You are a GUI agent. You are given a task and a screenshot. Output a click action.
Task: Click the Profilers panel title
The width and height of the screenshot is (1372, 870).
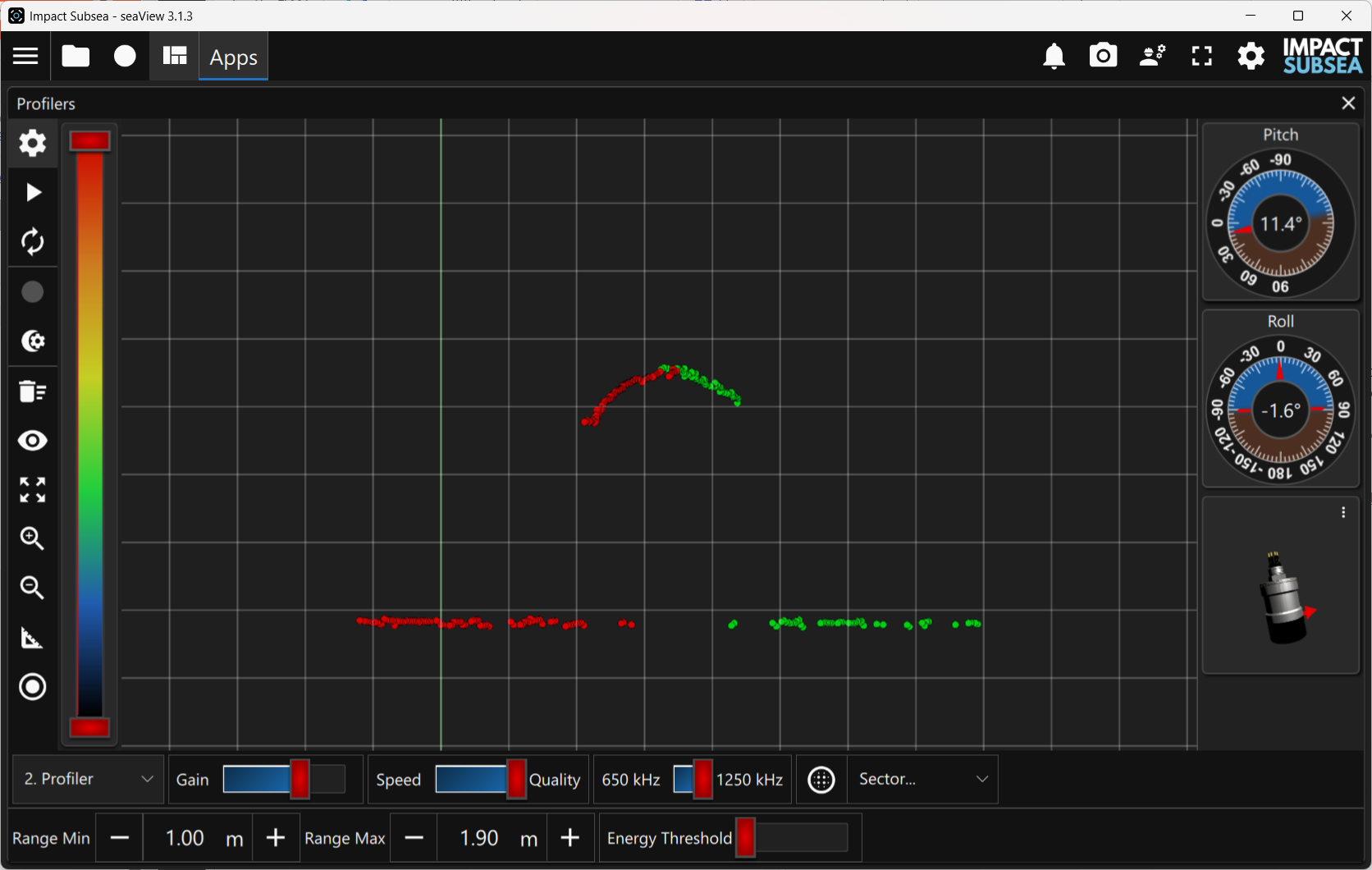click(46, 103)
